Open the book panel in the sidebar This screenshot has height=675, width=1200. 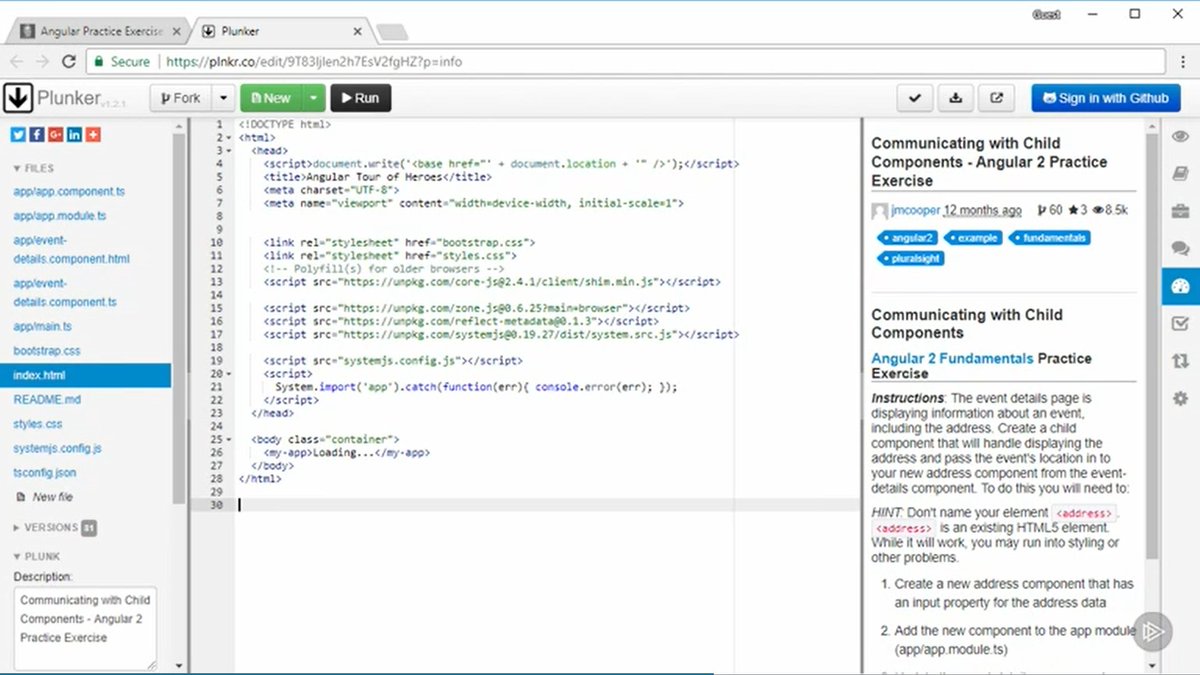tap(1180, 173)
